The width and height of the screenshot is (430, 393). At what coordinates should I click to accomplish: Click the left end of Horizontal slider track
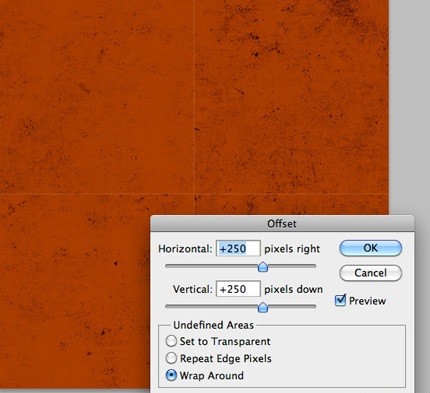[168, 266]
